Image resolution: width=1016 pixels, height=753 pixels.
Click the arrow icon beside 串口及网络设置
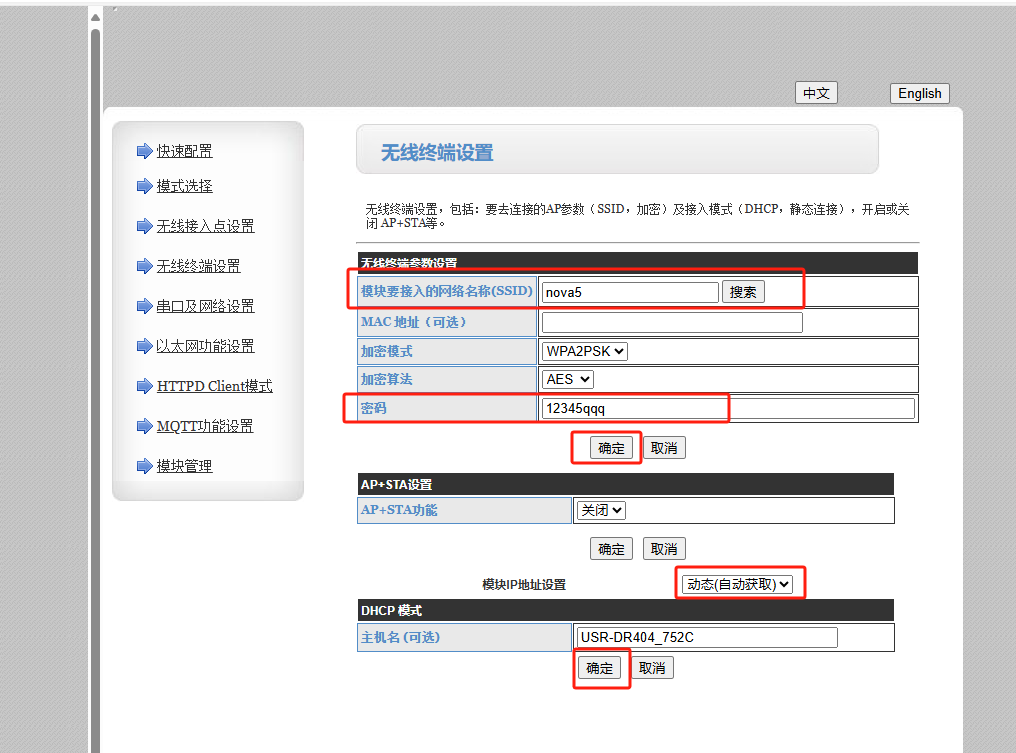pyautogui.click(x=144, y=306)
